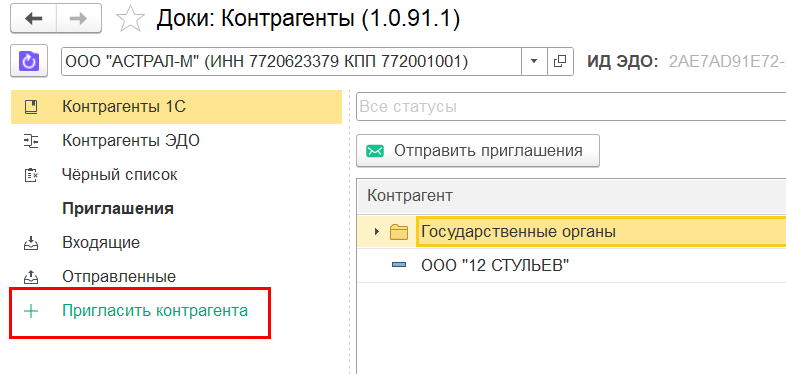Select the Государственные органы row
The image size is (786, 374).
point(571,232)
